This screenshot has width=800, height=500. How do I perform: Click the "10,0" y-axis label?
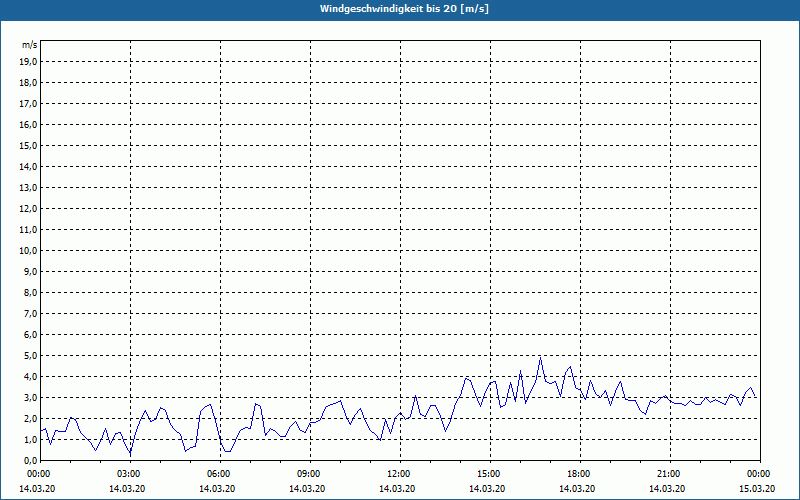coord(28,251)
